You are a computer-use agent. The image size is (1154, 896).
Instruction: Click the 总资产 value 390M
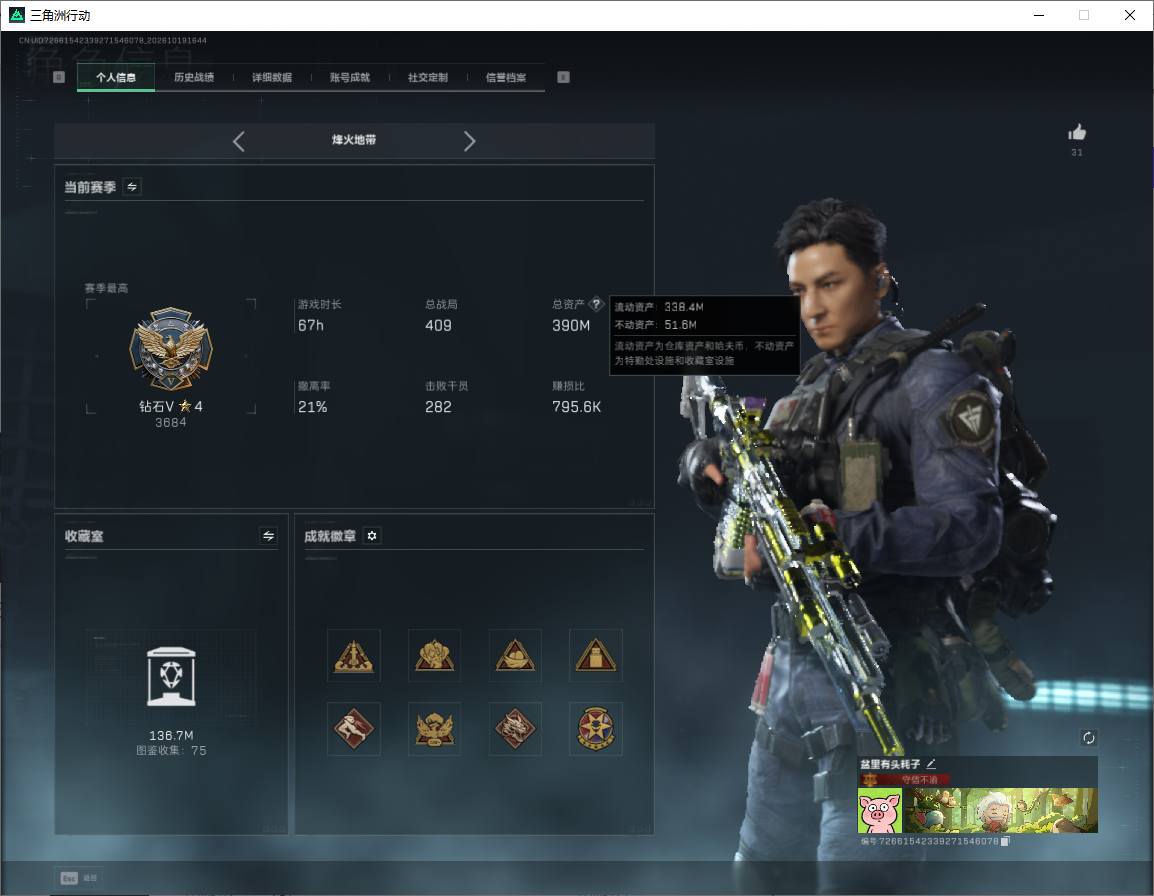(x=571, y=325)
